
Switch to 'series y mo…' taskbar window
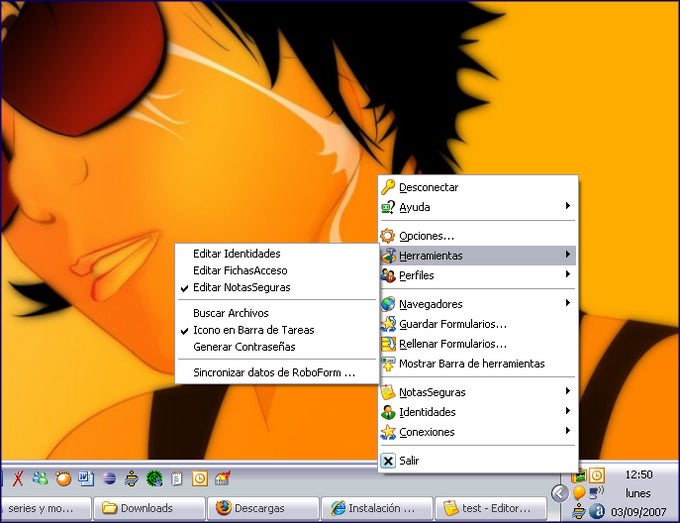click(x=46, y=508)
